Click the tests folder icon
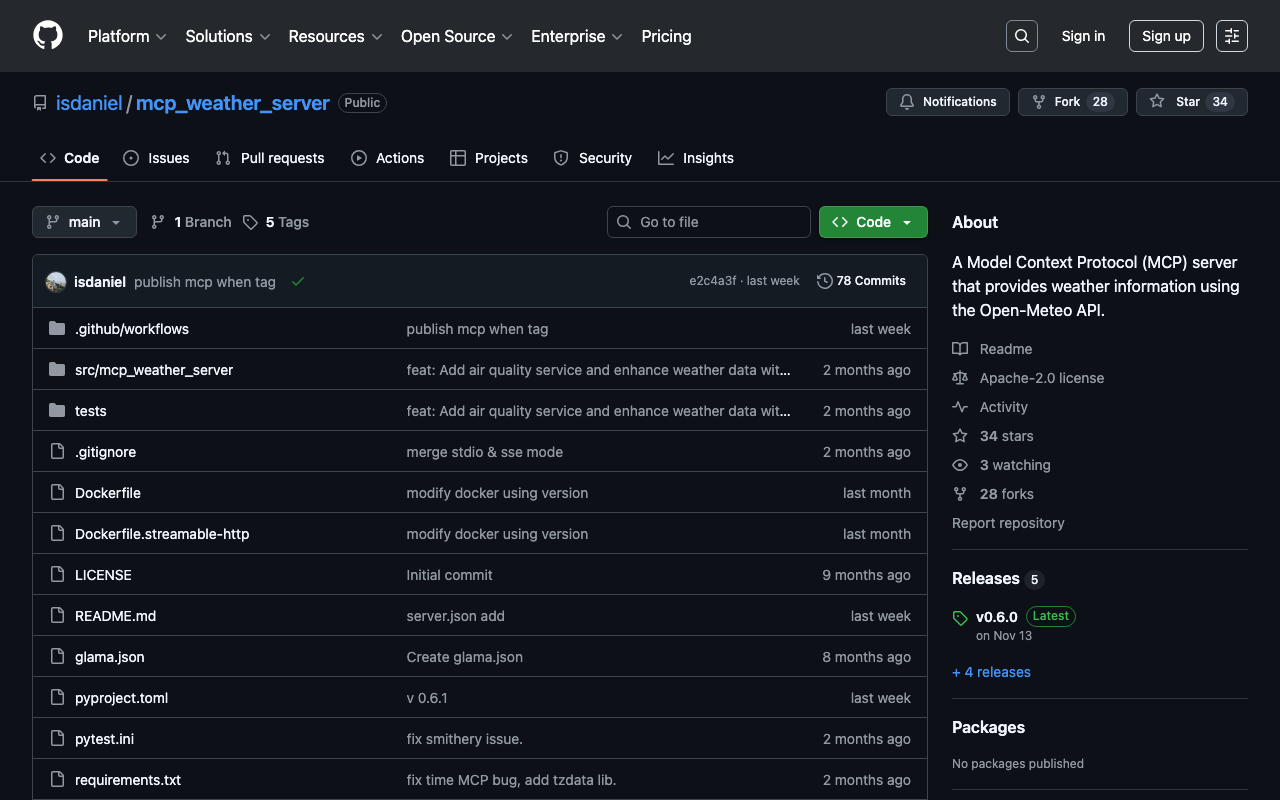The height and width of the screenshot is (800, 1280). pos(57,411)
